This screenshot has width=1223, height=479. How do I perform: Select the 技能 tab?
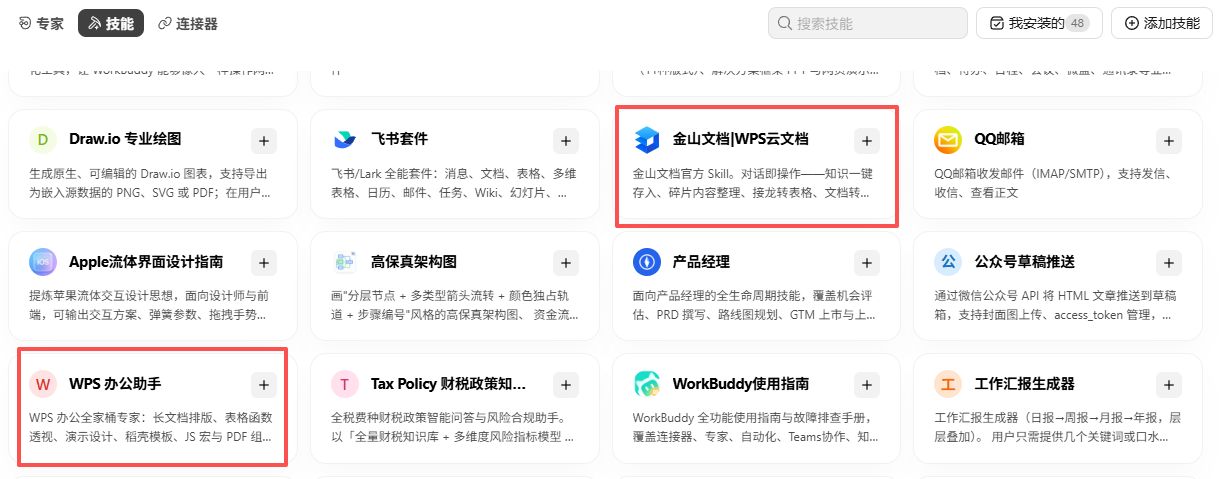pos(110,23)
